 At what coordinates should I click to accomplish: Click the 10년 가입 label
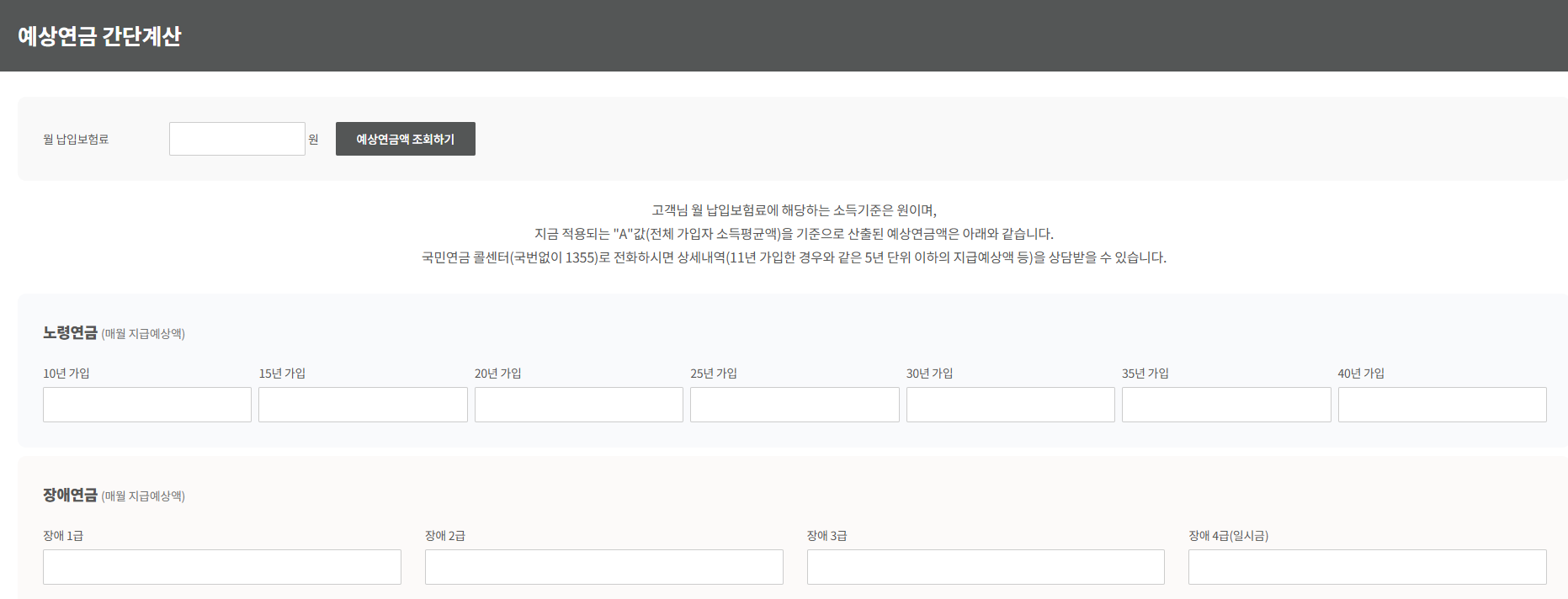(x=66, y=374)
